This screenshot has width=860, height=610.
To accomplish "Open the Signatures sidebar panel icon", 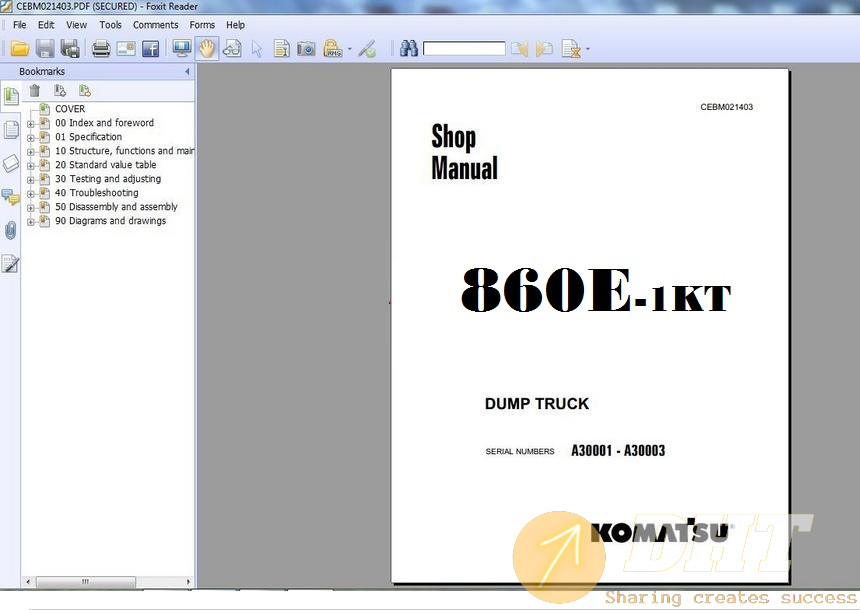I will (10, 264).
